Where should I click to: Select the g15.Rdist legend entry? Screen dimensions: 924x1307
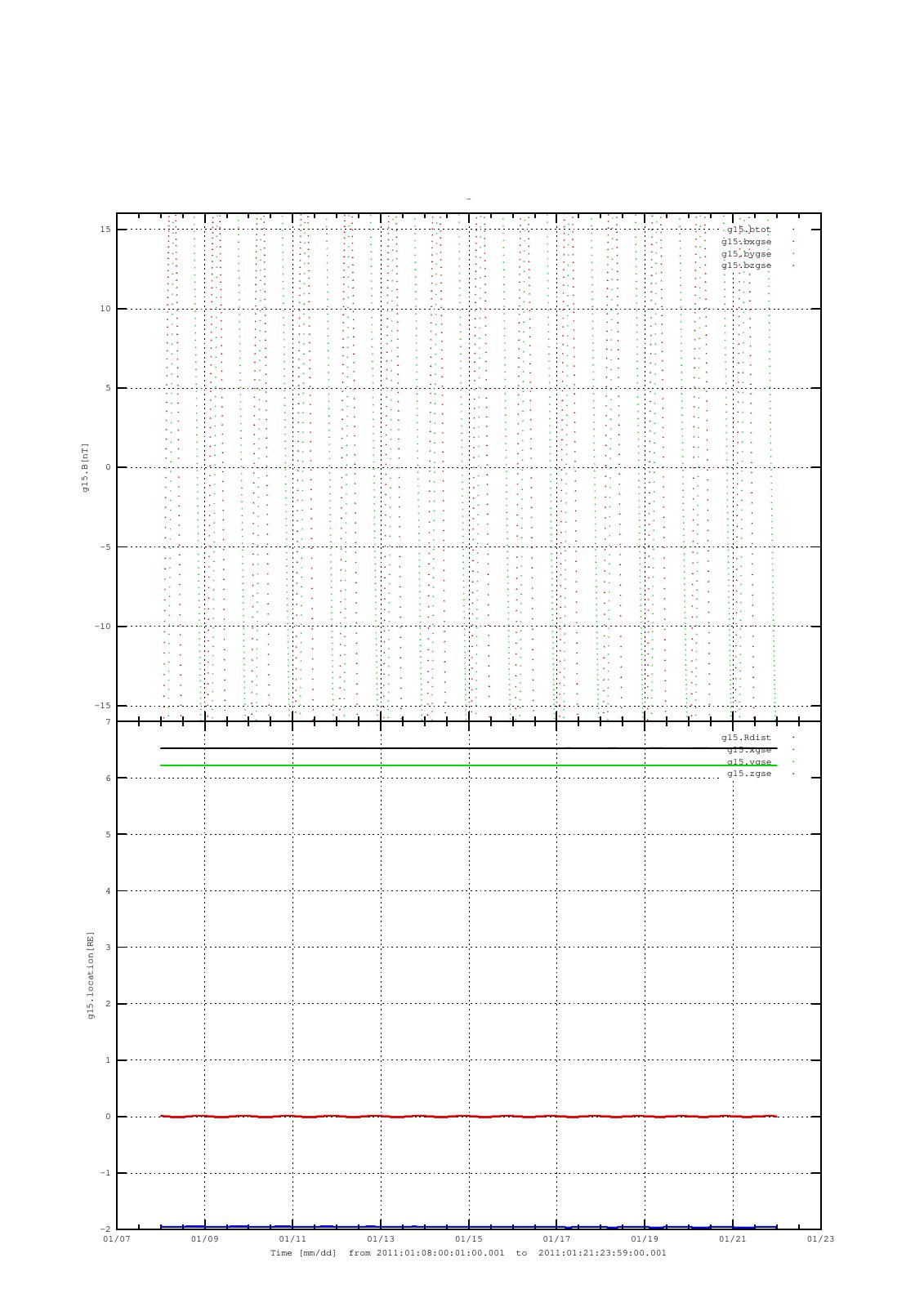[746, 738]
